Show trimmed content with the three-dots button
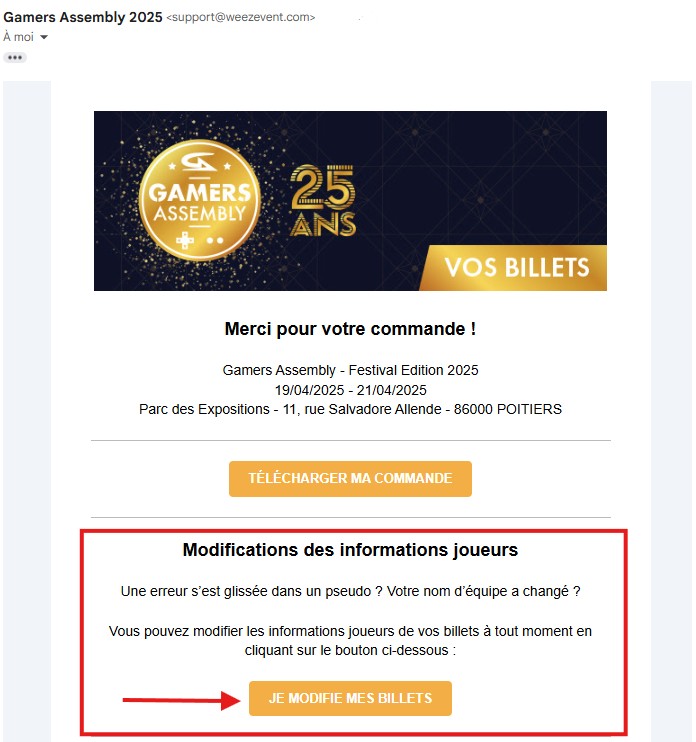This screenshot has height=742, width=696. pos(15,58)
